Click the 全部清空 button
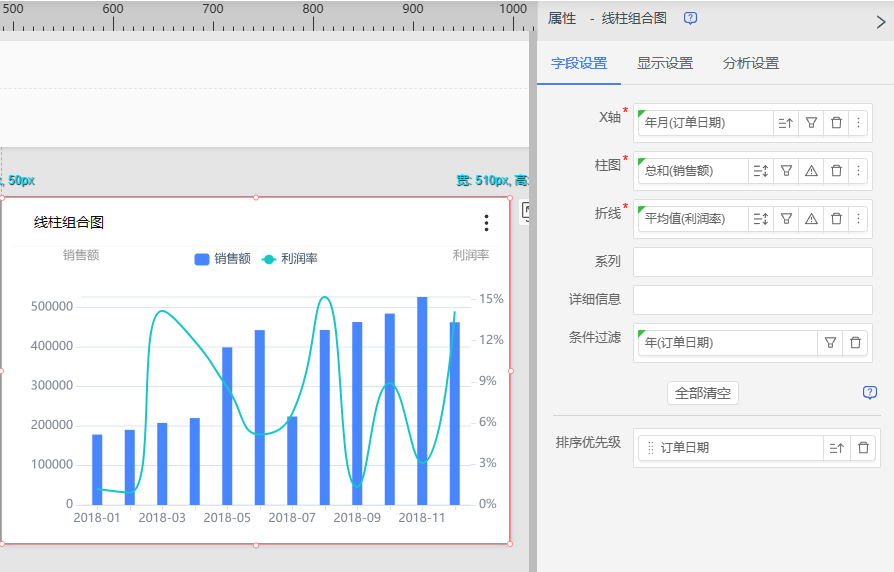Viewport: 894px width, 572px height. pos(702,393)
